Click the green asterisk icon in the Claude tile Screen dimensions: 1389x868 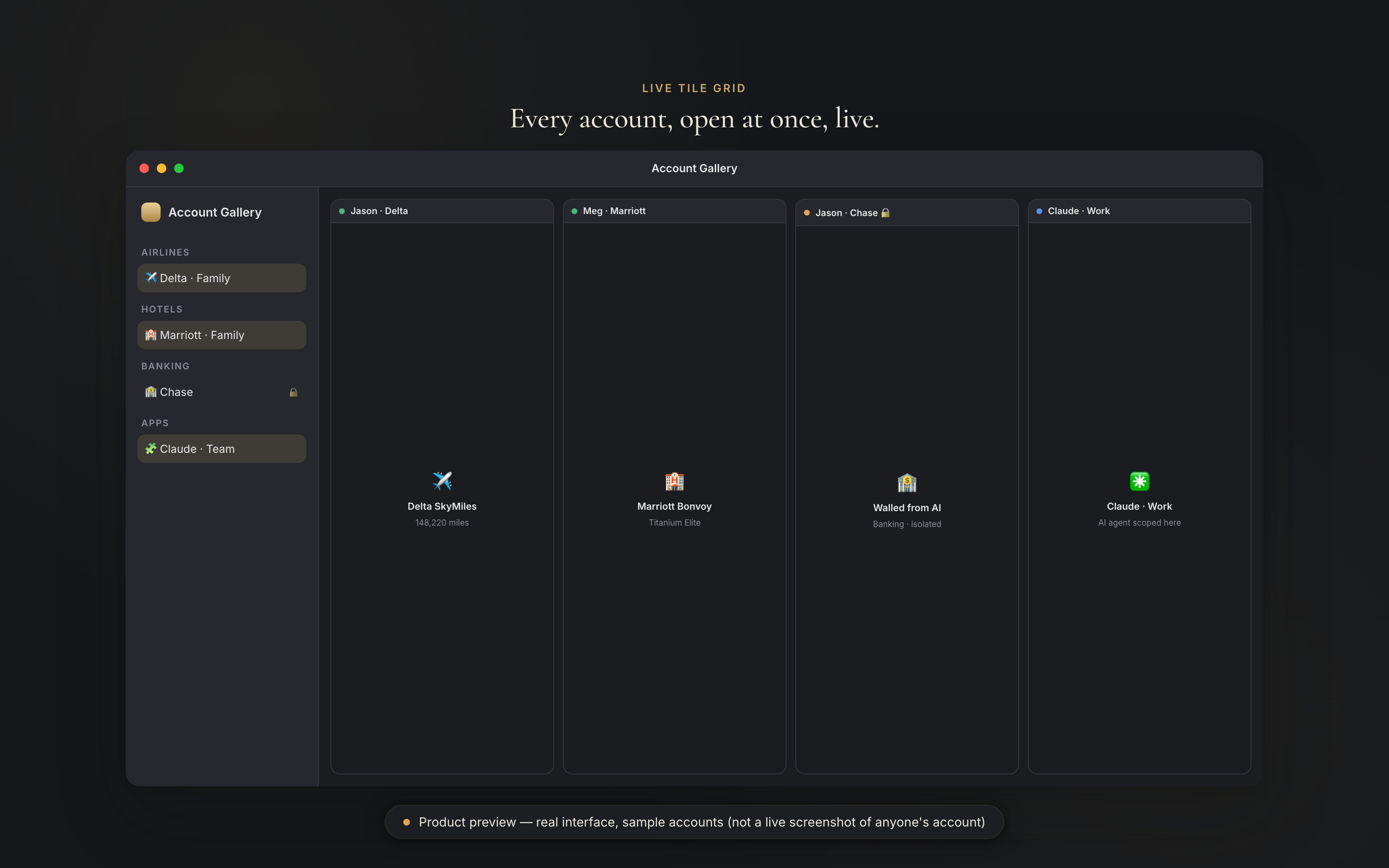1139,481
